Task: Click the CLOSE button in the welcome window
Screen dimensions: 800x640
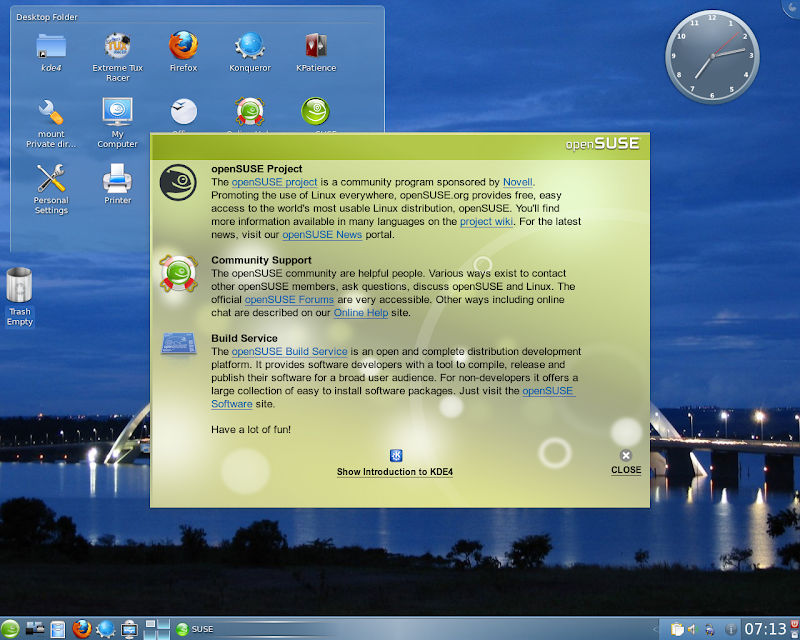Action: click(626, 463)
